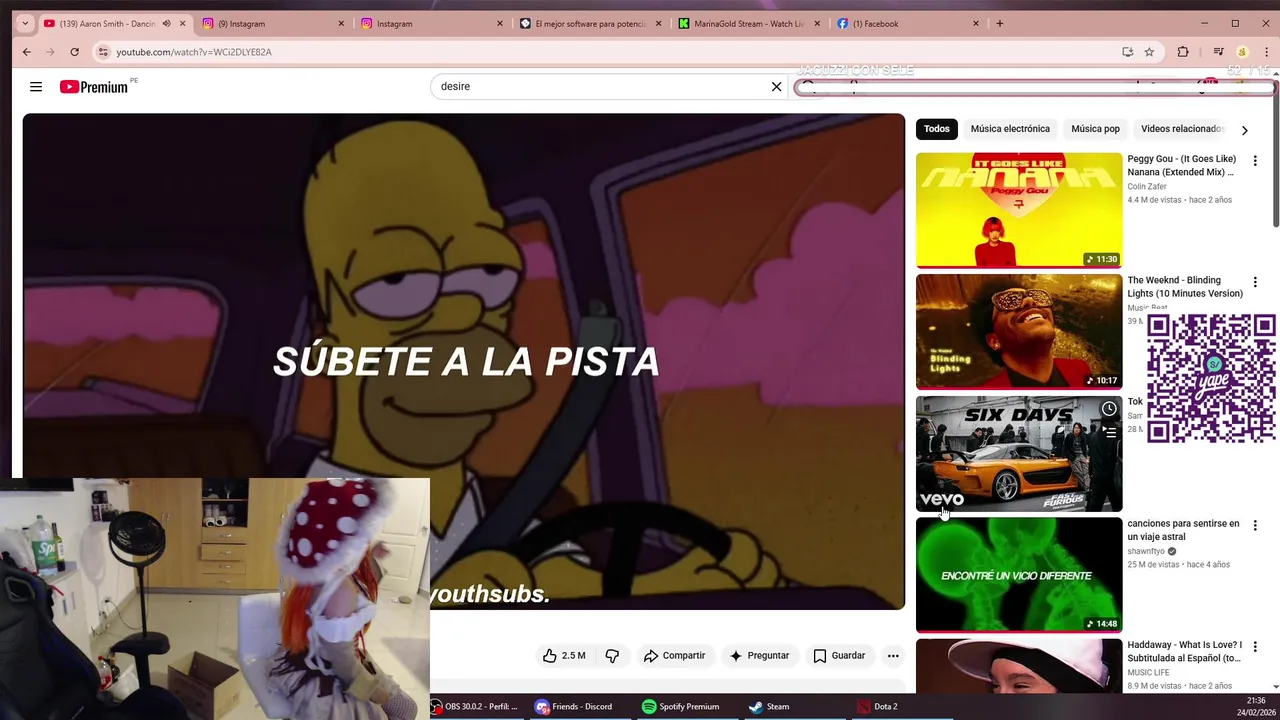This screenshot has width=1280, height=720.
Task: Reload the YouTube page
Action: (x=74, y=52)
